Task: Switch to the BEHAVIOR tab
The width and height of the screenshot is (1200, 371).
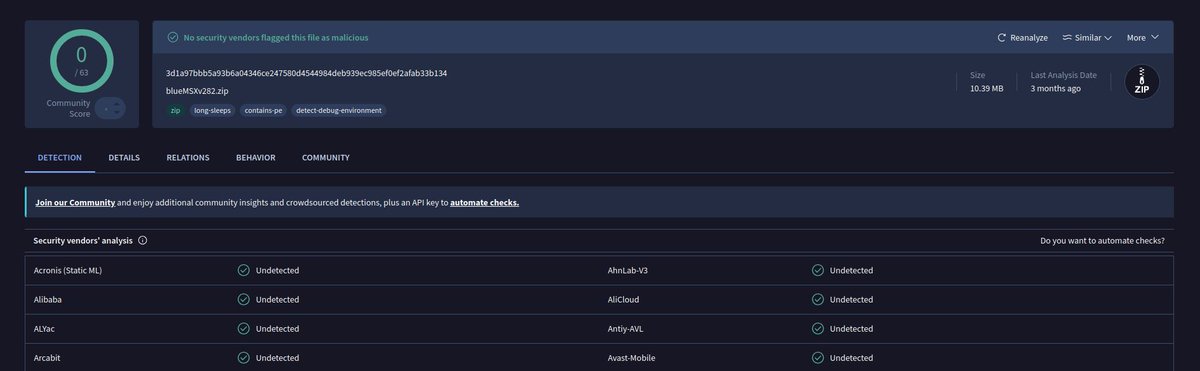Action: pos(256,158)
